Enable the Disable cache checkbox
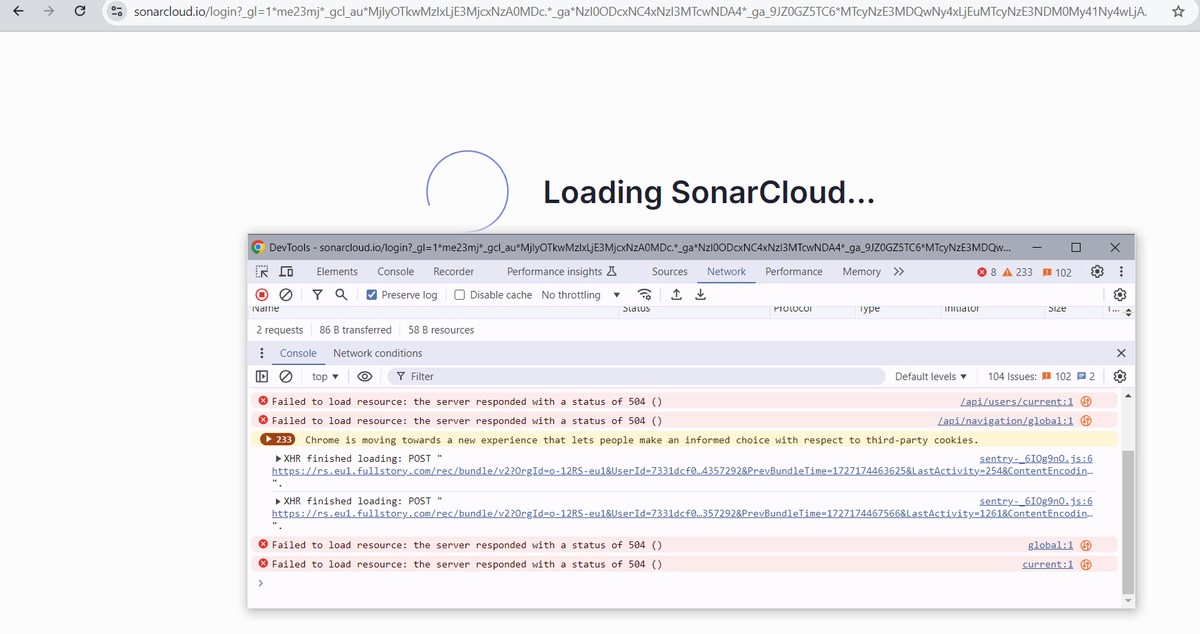The height and width of the screenshot is (634, 1200). pyautogui.click(x=460, y=295)
